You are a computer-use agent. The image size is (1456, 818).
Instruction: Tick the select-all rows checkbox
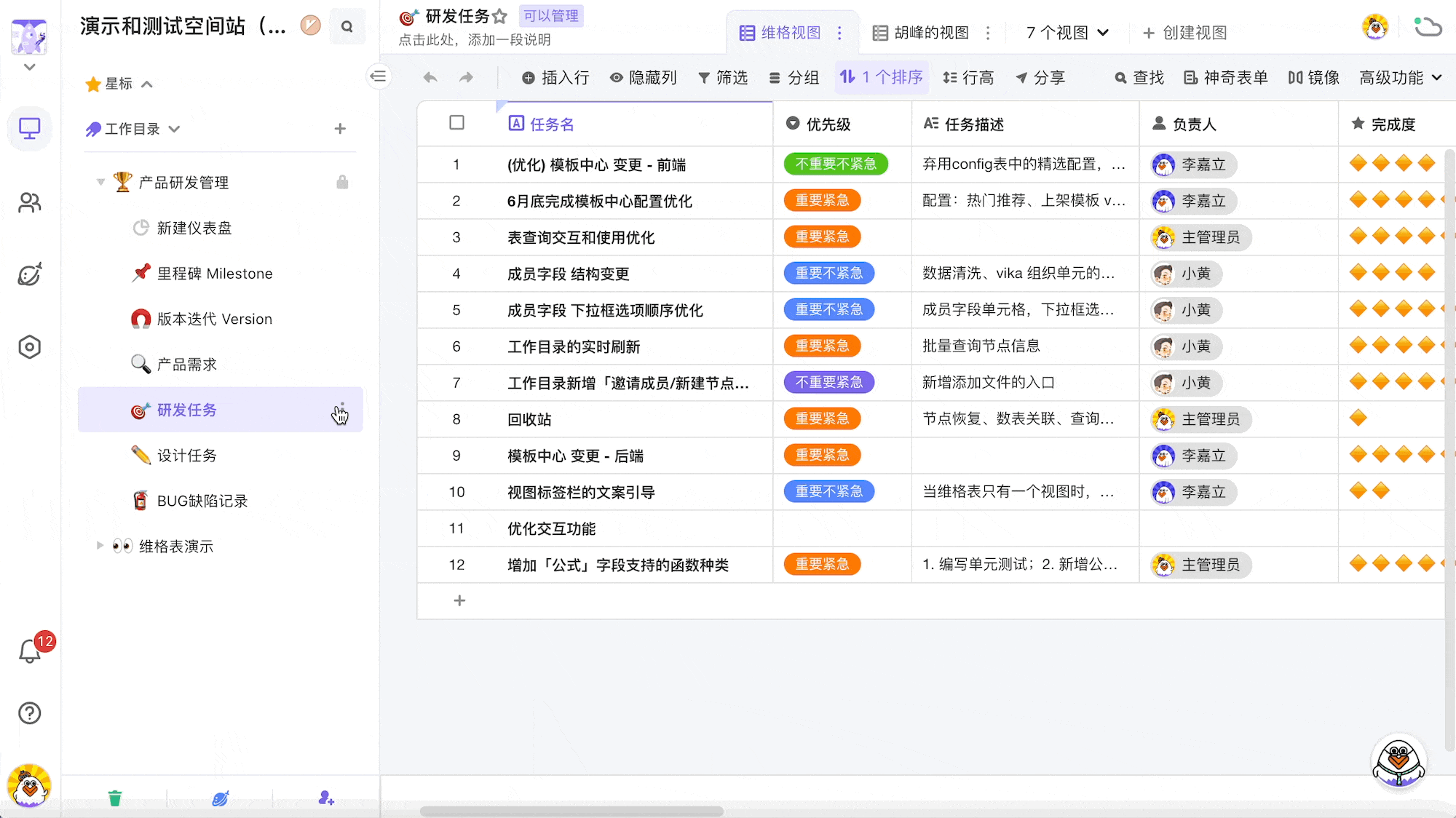point(456,123)
